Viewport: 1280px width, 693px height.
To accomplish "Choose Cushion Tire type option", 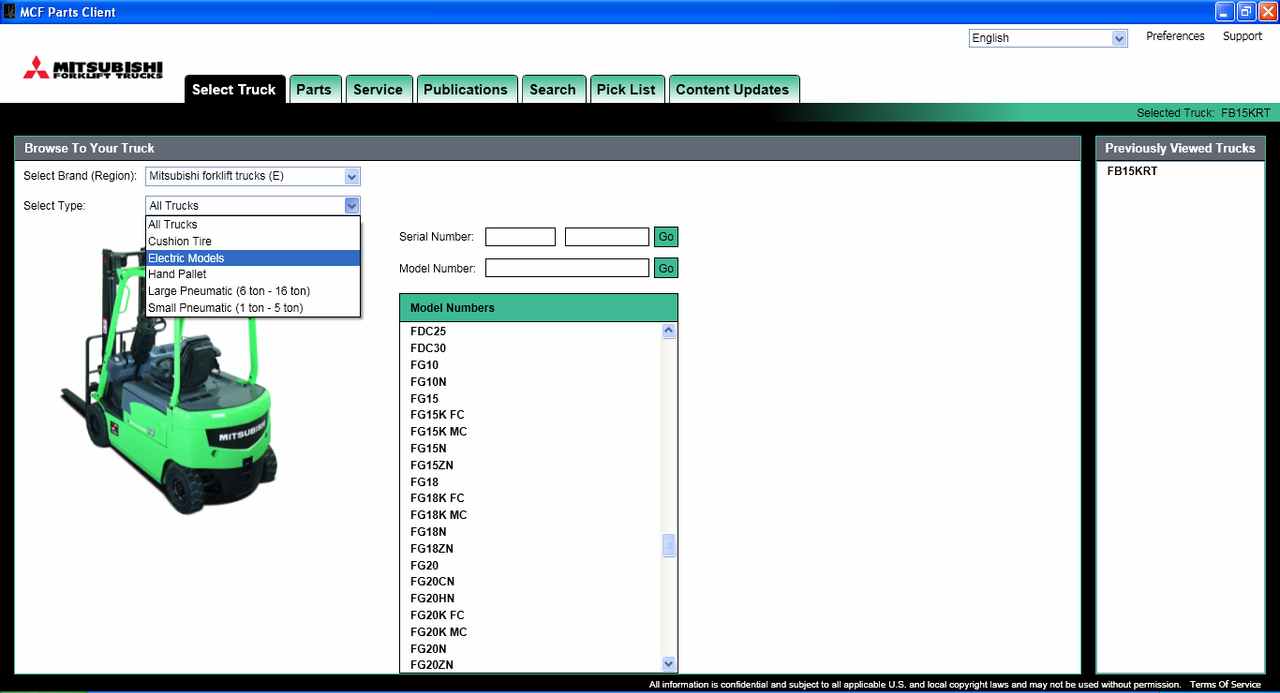I will click(253, 241).
